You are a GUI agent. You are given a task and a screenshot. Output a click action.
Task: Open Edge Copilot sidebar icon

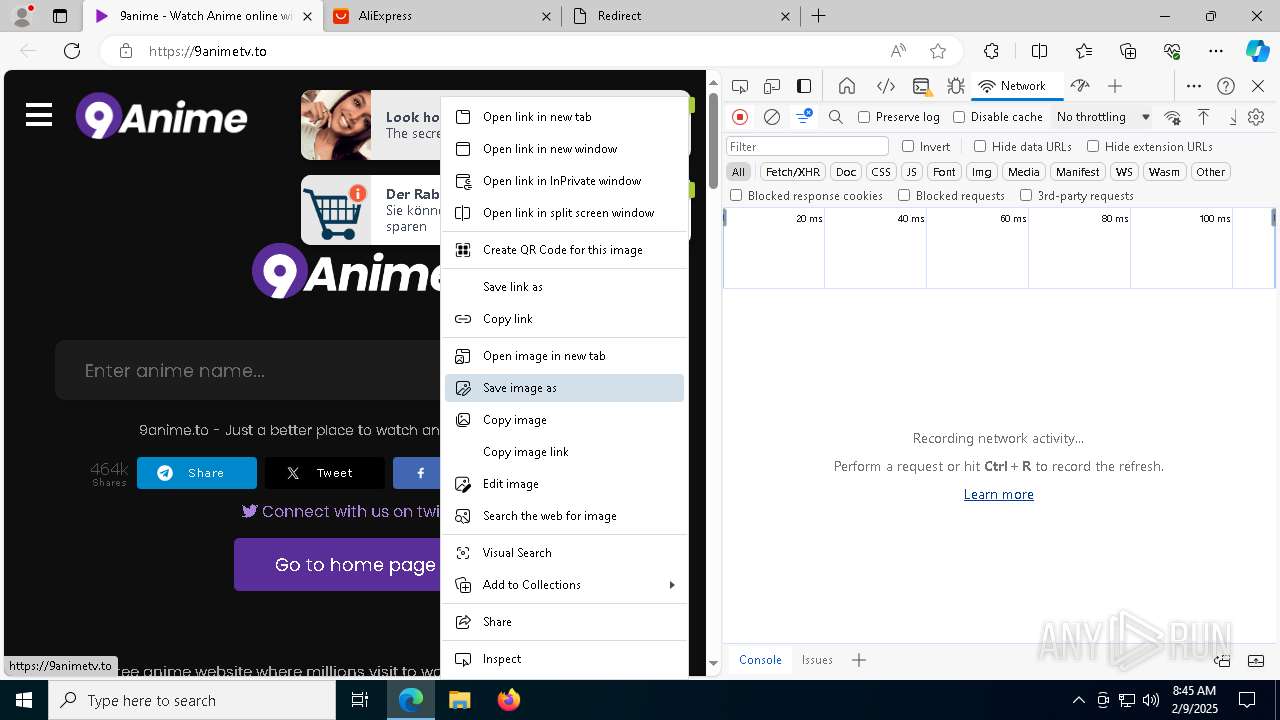(x=1257, y=51)
